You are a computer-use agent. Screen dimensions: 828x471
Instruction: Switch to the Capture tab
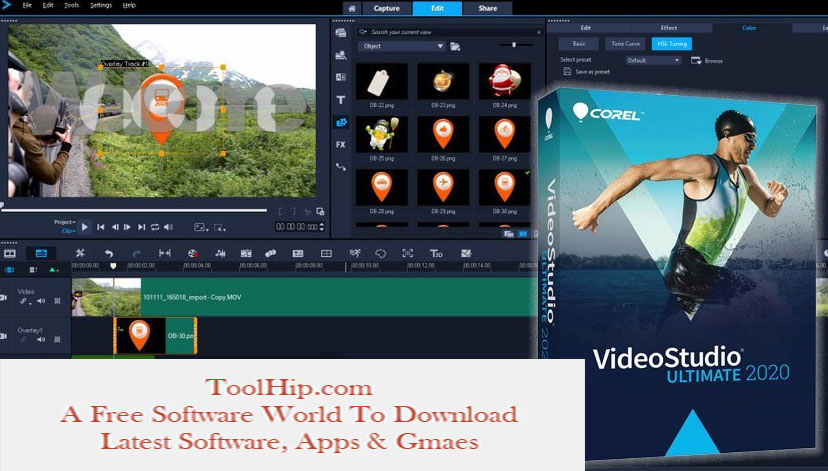[x=387, y=8]
